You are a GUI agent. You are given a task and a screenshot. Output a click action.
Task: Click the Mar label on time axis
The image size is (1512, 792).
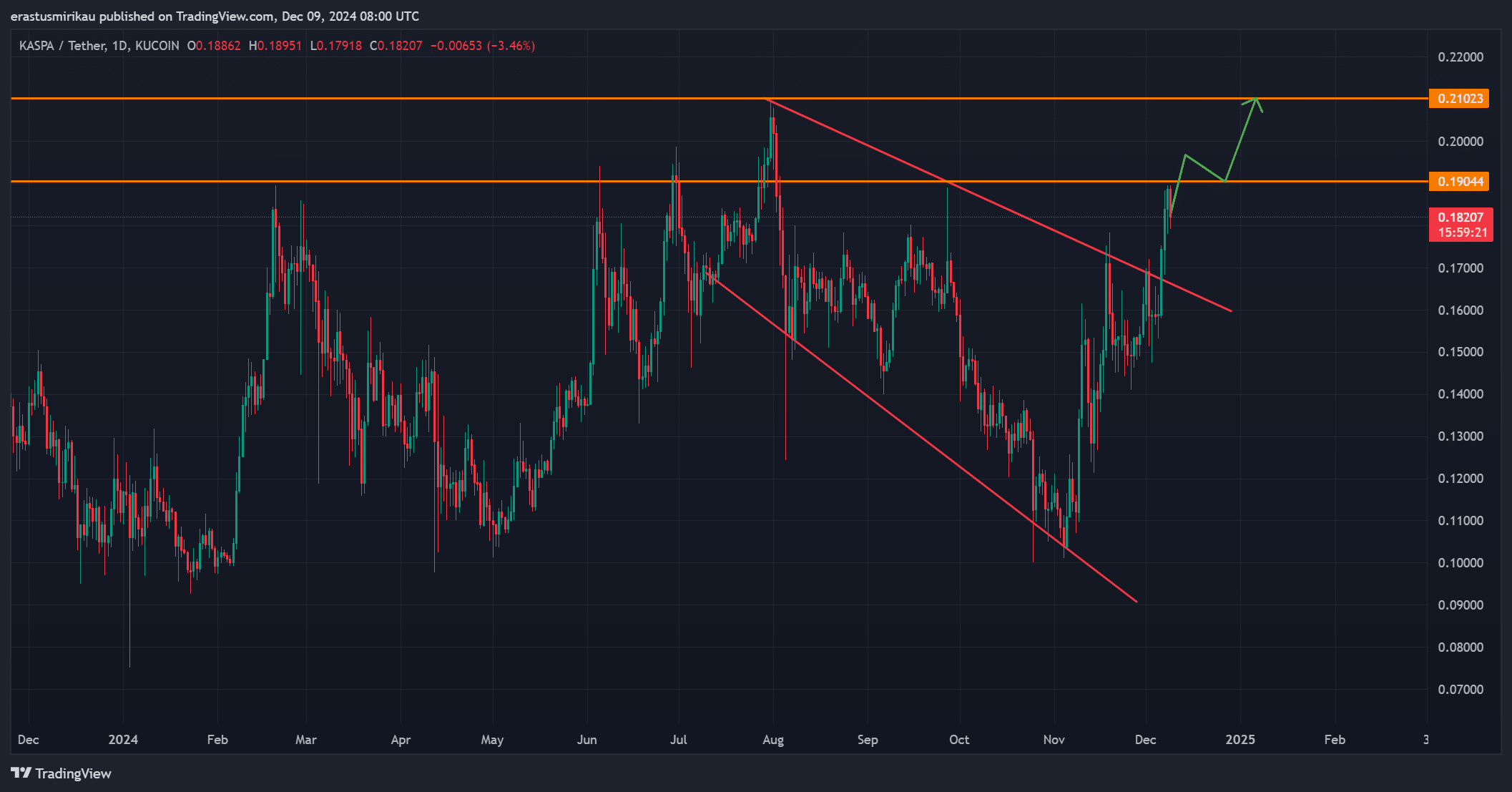[305, 740]
